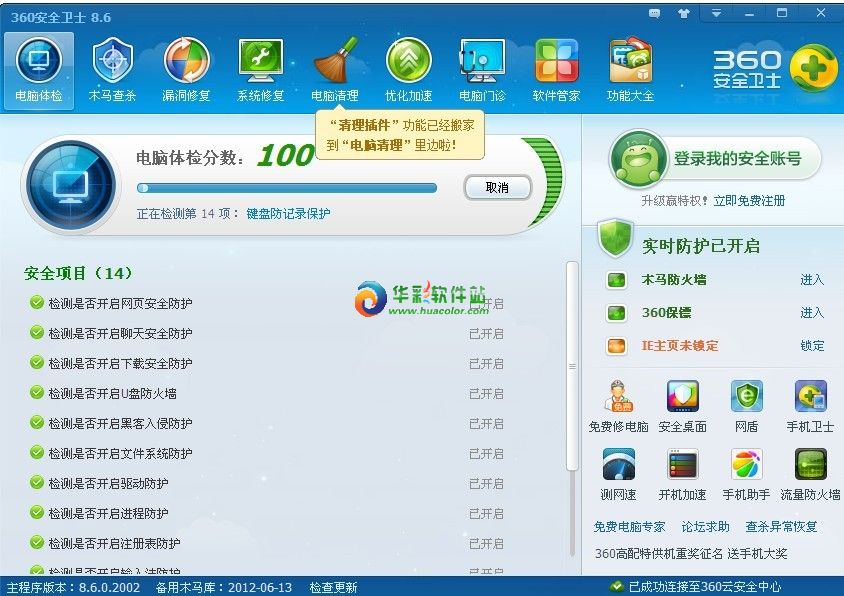Click 登录我的安全账号 login button
This screenshot has width=844, height=596.
[x=737, y=158]
